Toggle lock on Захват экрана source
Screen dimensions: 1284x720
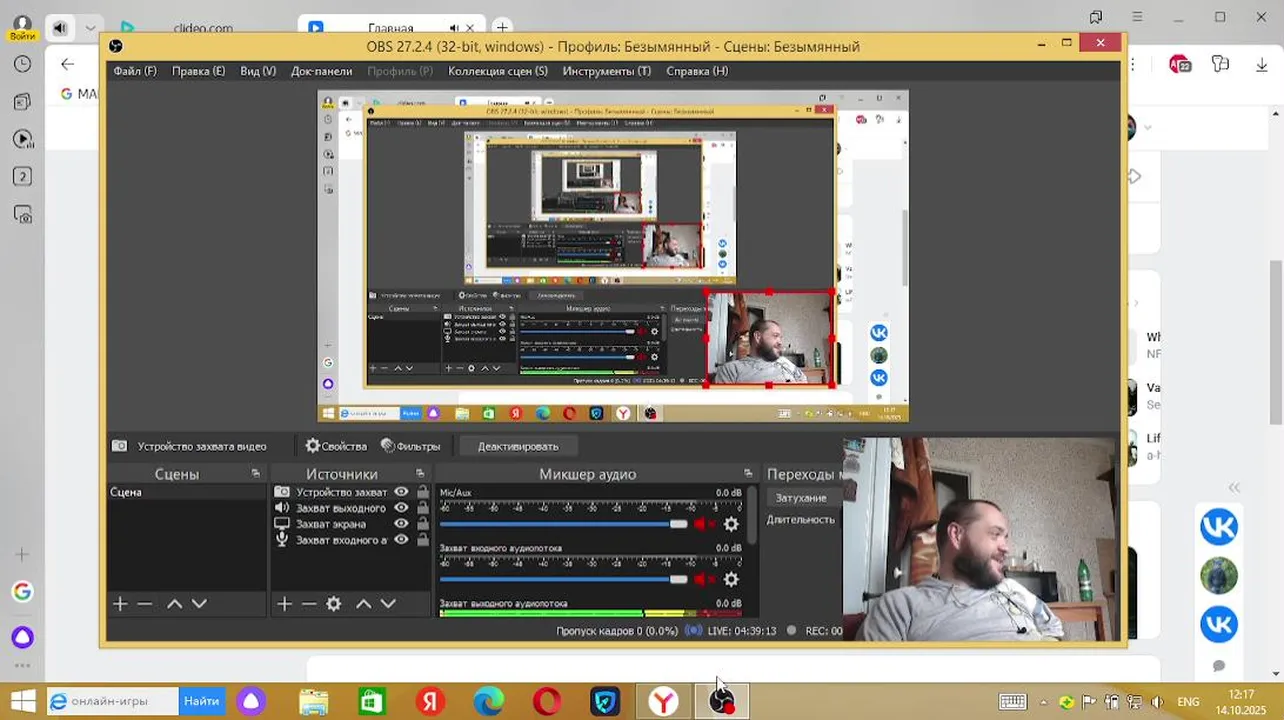click(423, 524)
